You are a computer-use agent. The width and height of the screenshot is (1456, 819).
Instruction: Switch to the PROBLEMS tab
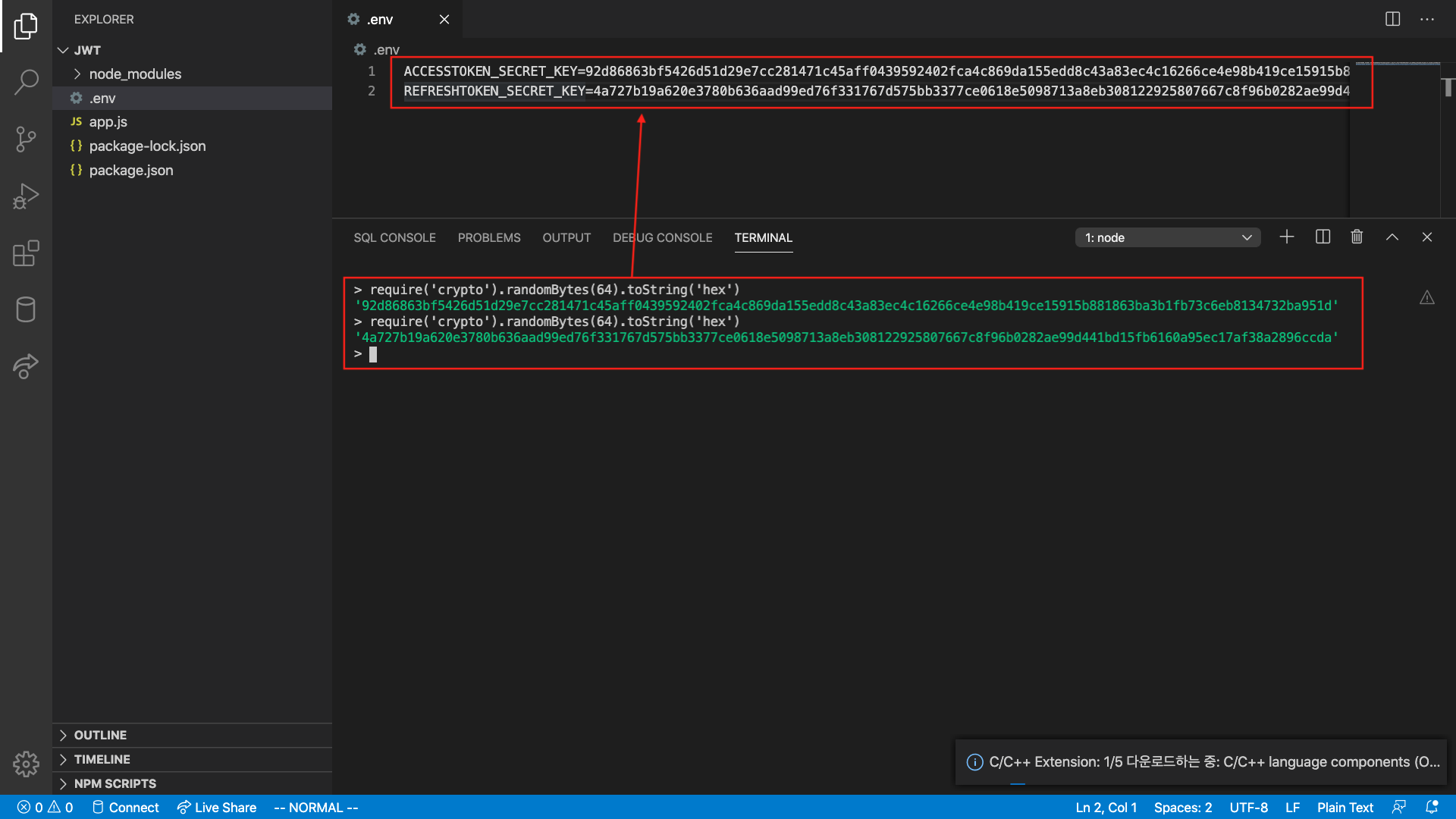489,237
